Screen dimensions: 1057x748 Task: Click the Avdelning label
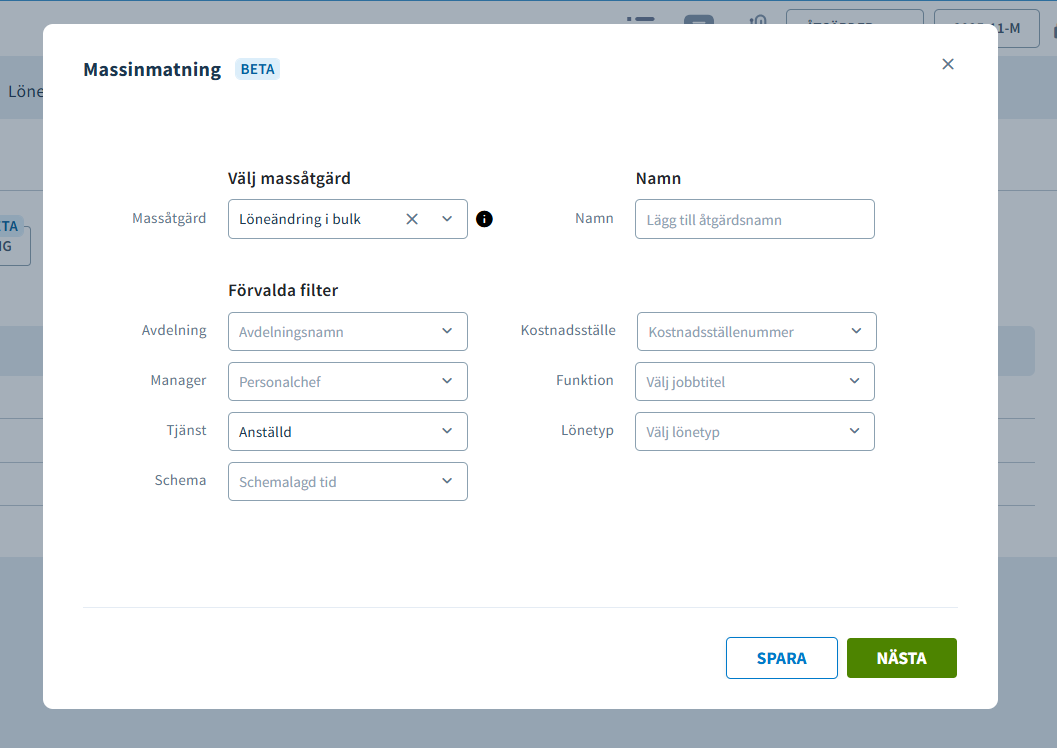tap(174, 330)
